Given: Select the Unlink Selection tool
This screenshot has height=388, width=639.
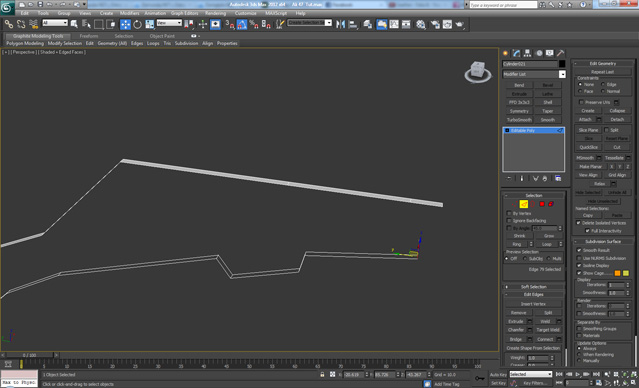Looking at the screenshot, I should tap(21, 24).
